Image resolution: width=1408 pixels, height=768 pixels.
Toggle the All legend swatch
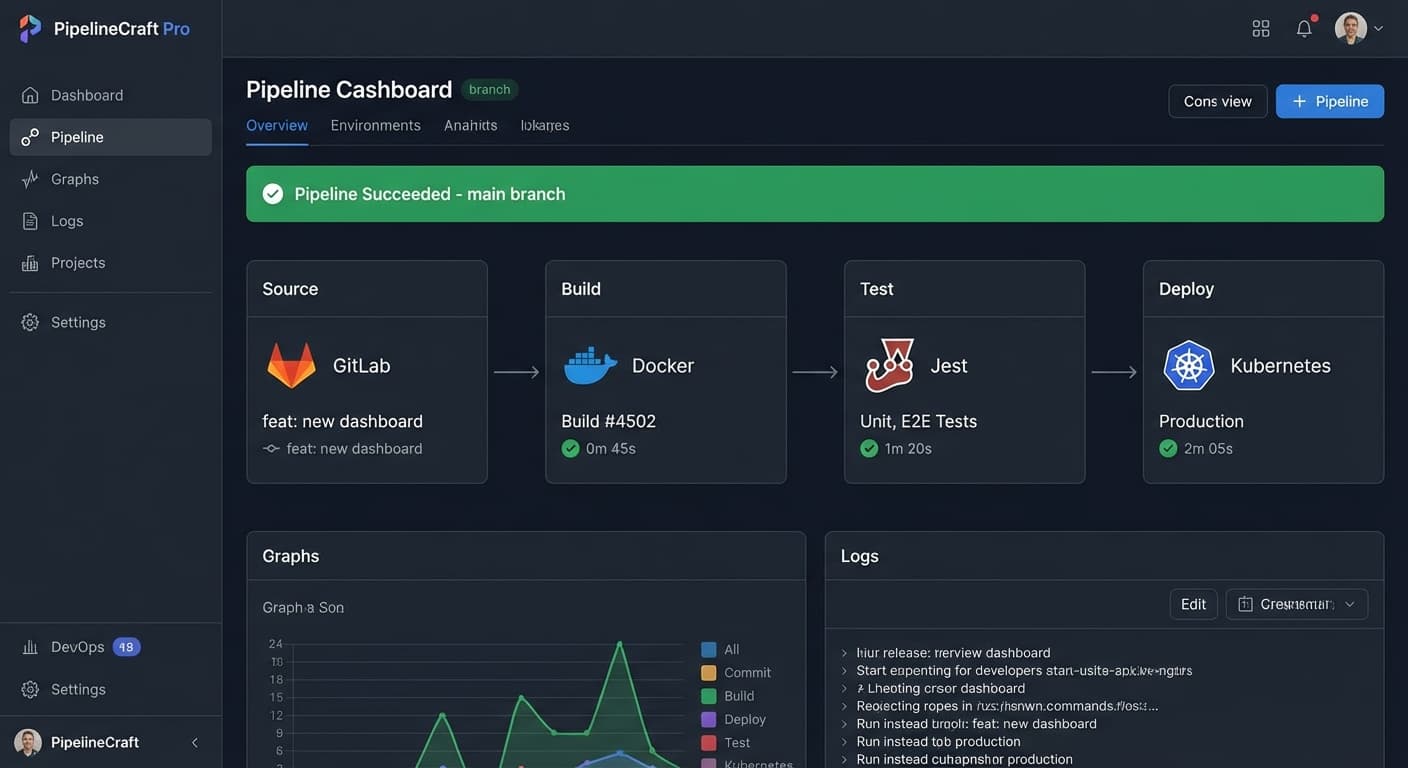point(709,650)
